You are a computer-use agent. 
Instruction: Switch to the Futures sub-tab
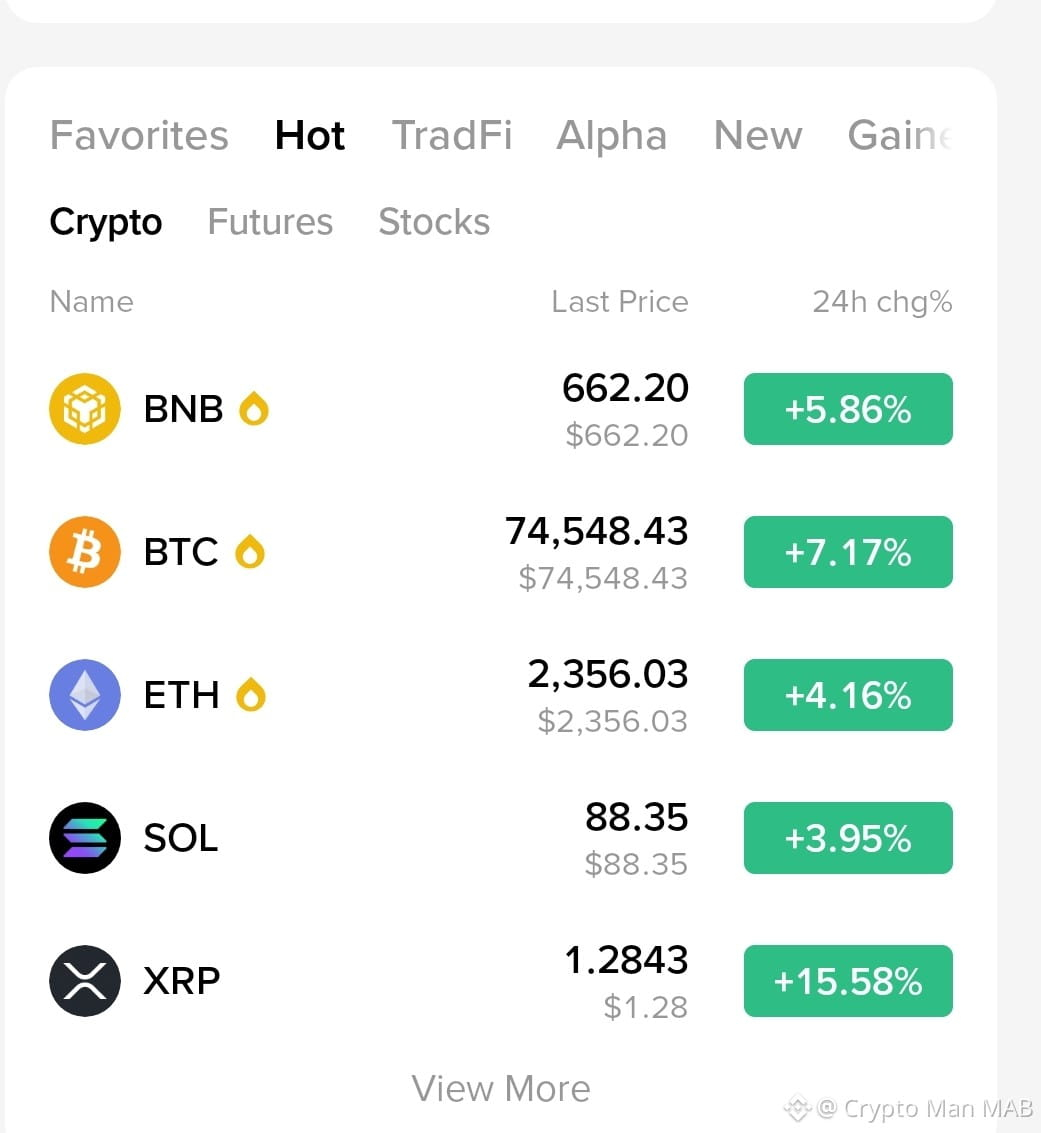click(270, 221)
